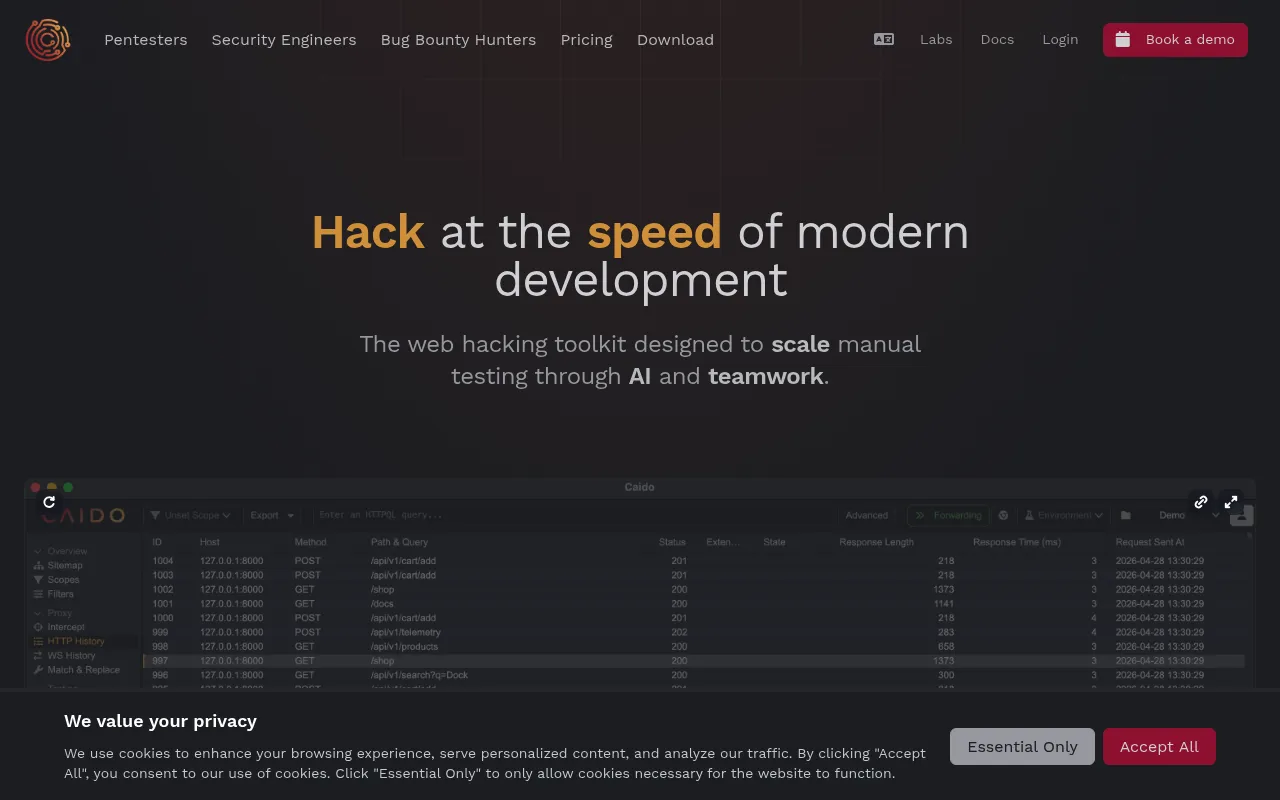Click the Response Time (ms) column header
Screen dimensions: 1280x800
[1017, 542]
